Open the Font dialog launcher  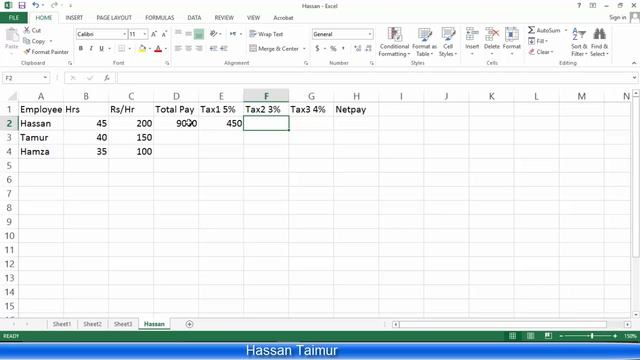click(x=167, y=63)
